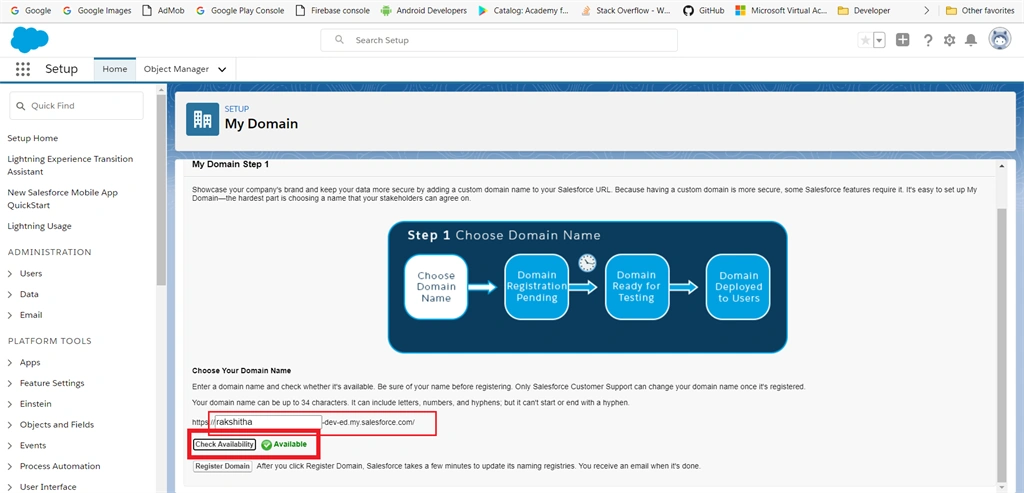Open the favorites list dropdown arrow
This screenshot has height=493, width=1024.
879,40
